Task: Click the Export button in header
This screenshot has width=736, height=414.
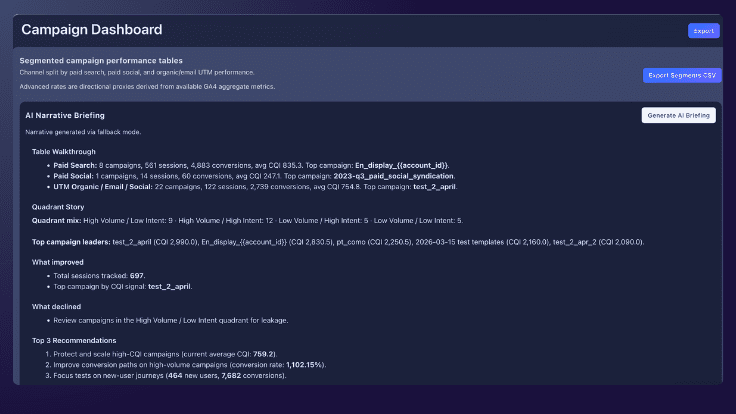Action: pyautogui.click(x=703, y=31)
